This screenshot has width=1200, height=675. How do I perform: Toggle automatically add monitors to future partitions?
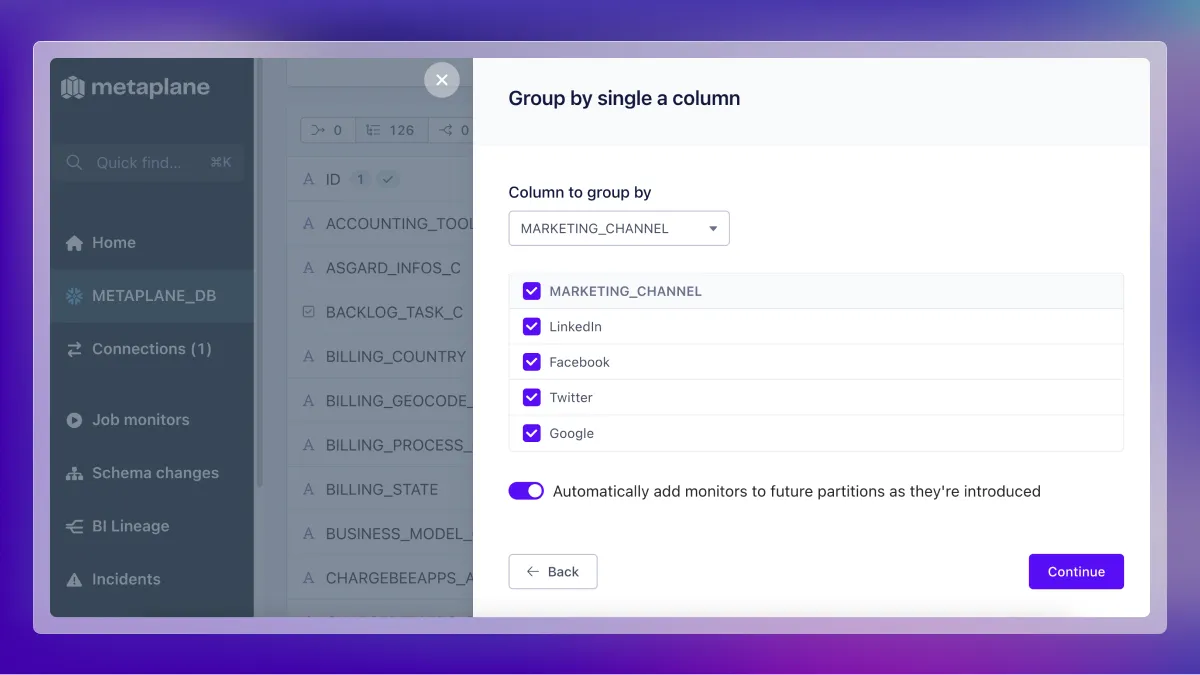(526, 491)
